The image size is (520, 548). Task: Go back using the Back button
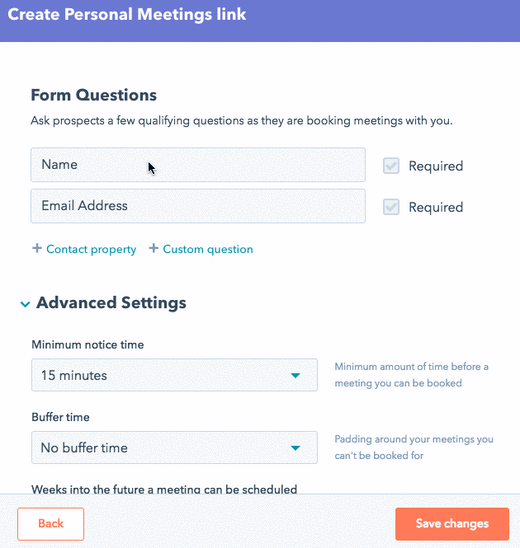click(x=51, y=524)
